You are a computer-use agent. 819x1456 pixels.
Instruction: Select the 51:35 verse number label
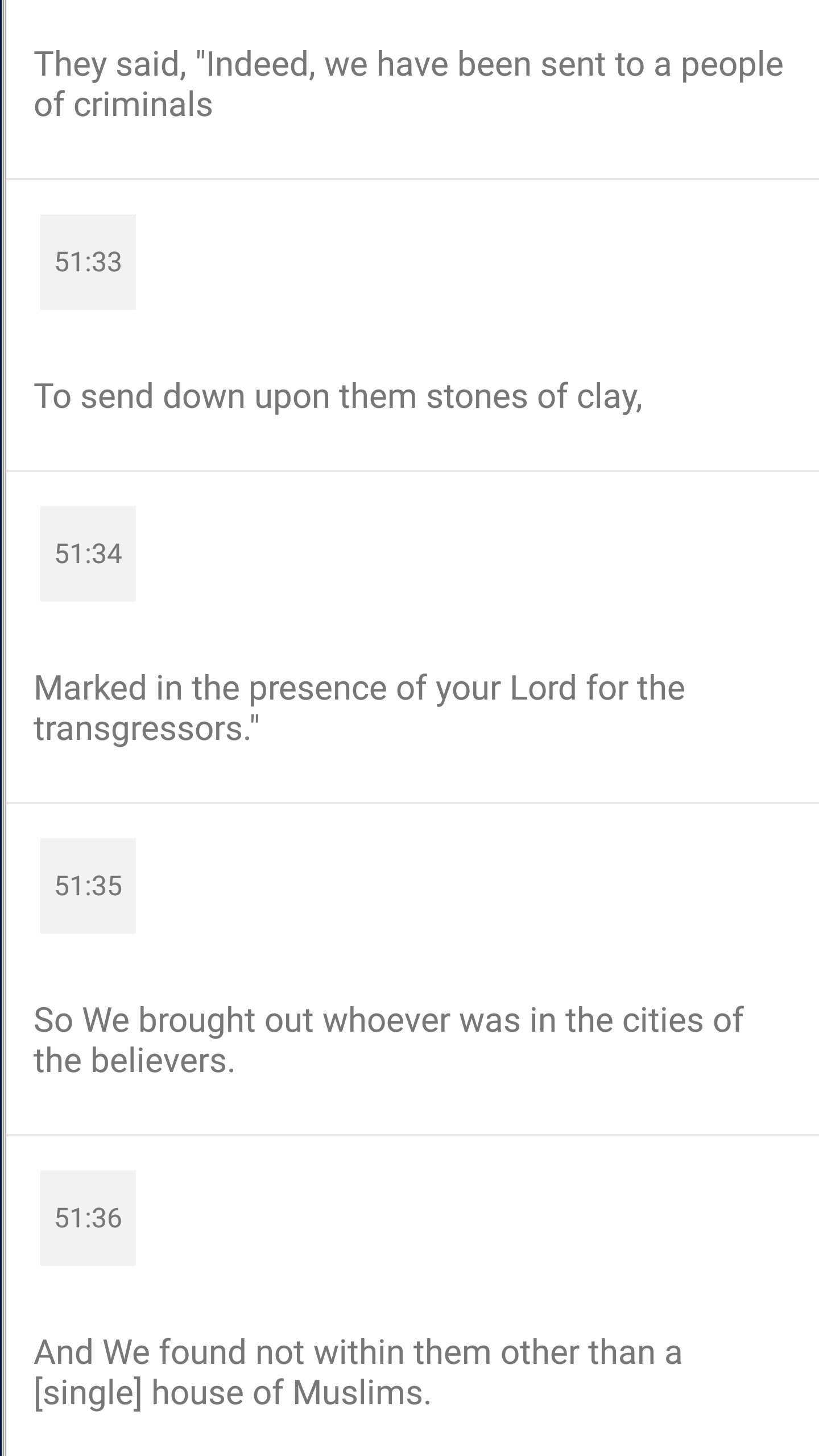[88, 886]
